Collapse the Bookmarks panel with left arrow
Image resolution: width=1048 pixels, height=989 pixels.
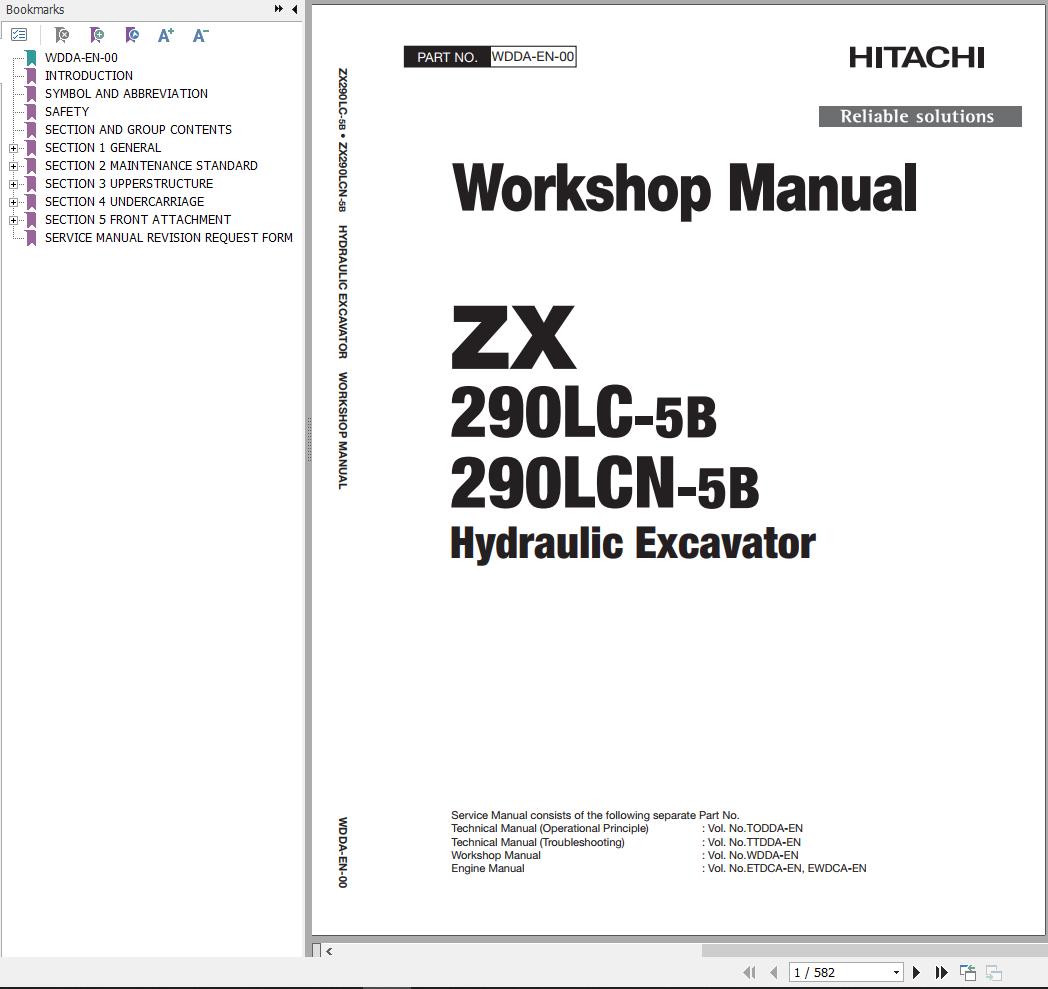click(295, 9)
